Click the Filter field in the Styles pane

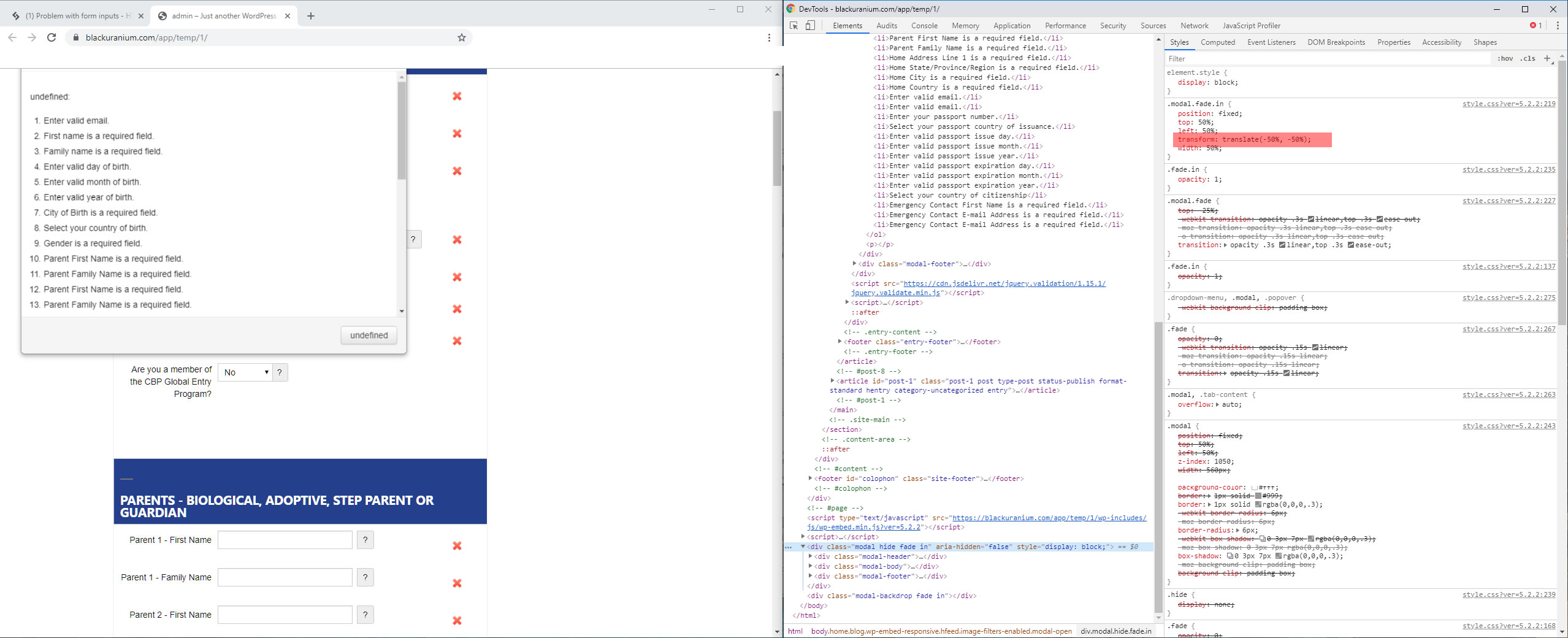point(1328,58)
